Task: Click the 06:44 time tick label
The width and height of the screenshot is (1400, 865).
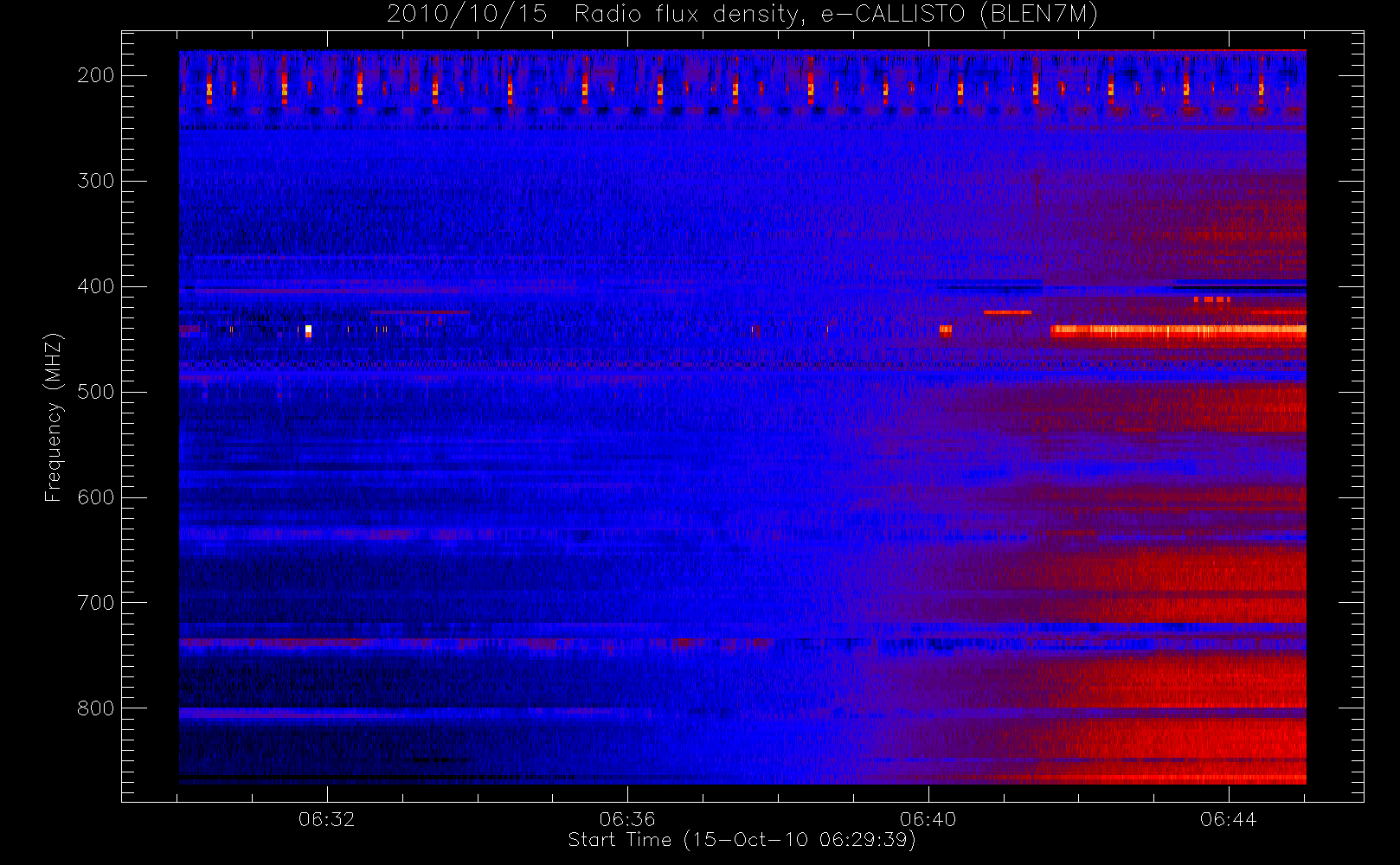Action: pos(1228,819)
